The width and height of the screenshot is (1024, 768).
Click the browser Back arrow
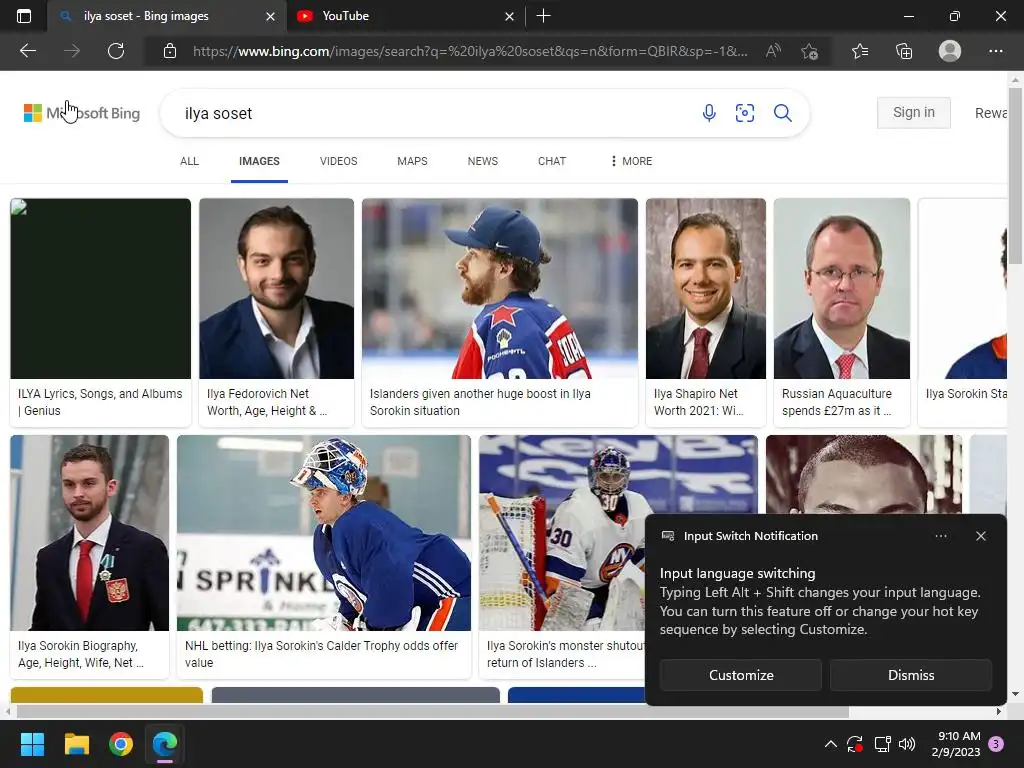point(27,51)
